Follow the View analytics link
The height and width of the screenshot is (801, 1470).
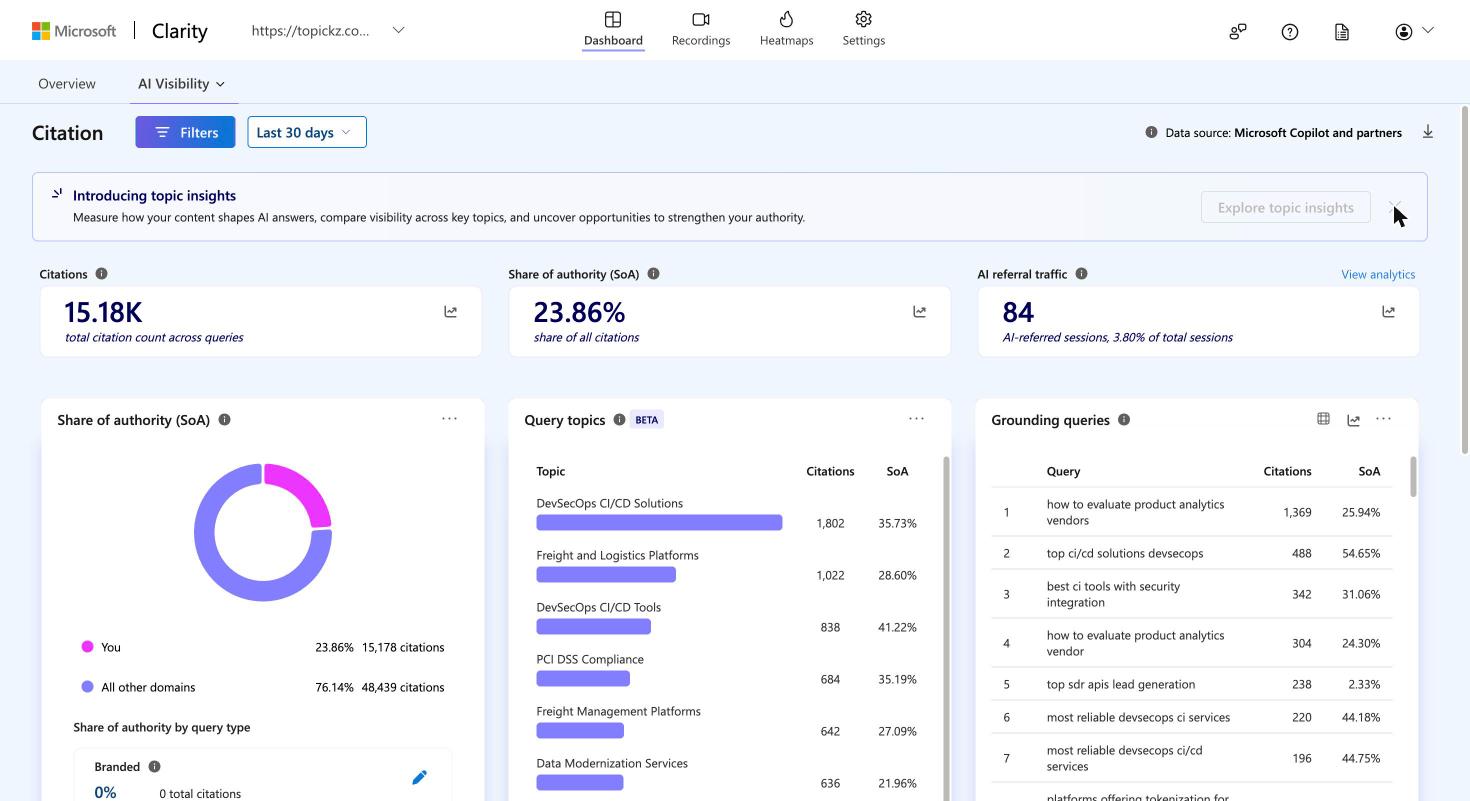[1378, 274]
